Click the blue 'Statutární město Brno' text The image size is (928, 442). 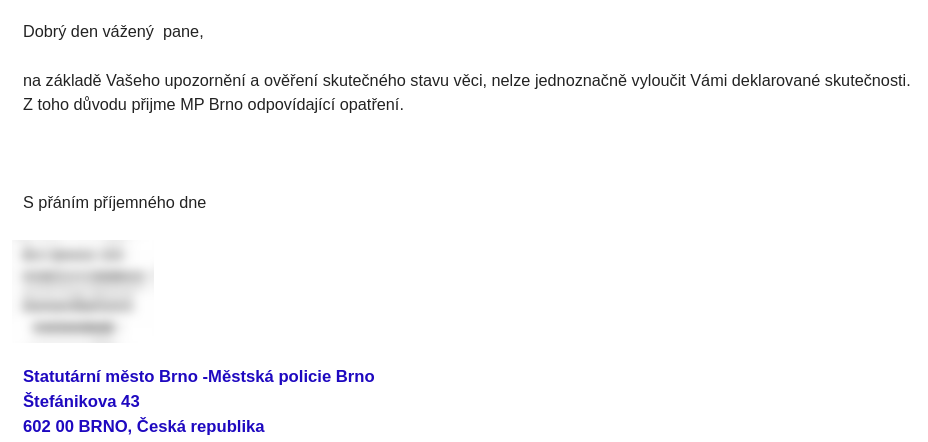[111, 376]
